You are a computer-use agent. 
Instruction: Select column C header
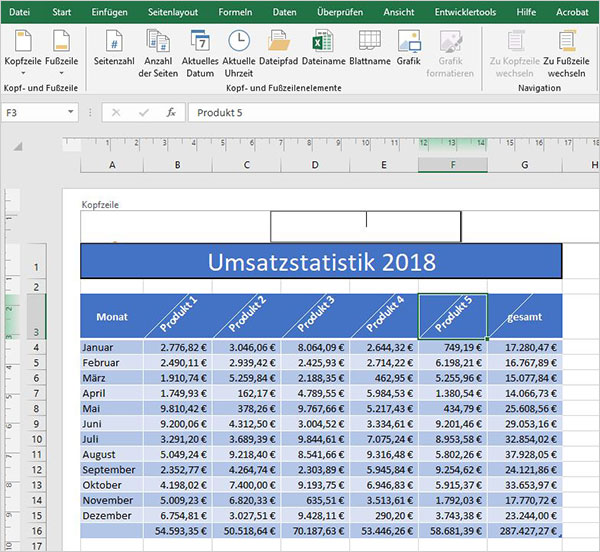pyautogui.click(x=246, y=165)
